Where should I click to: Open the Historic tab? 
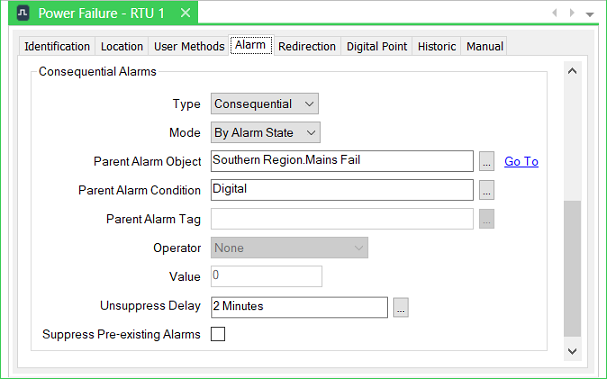(437, 46)
